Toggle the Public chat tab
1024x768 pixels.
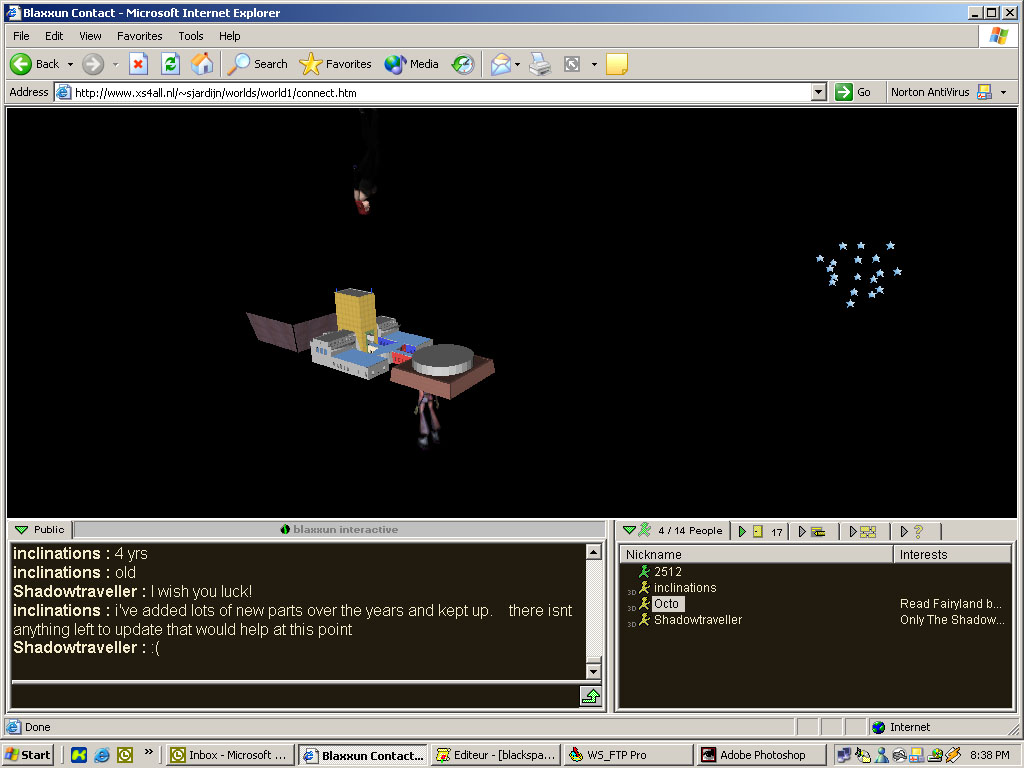tap(40, 530)
